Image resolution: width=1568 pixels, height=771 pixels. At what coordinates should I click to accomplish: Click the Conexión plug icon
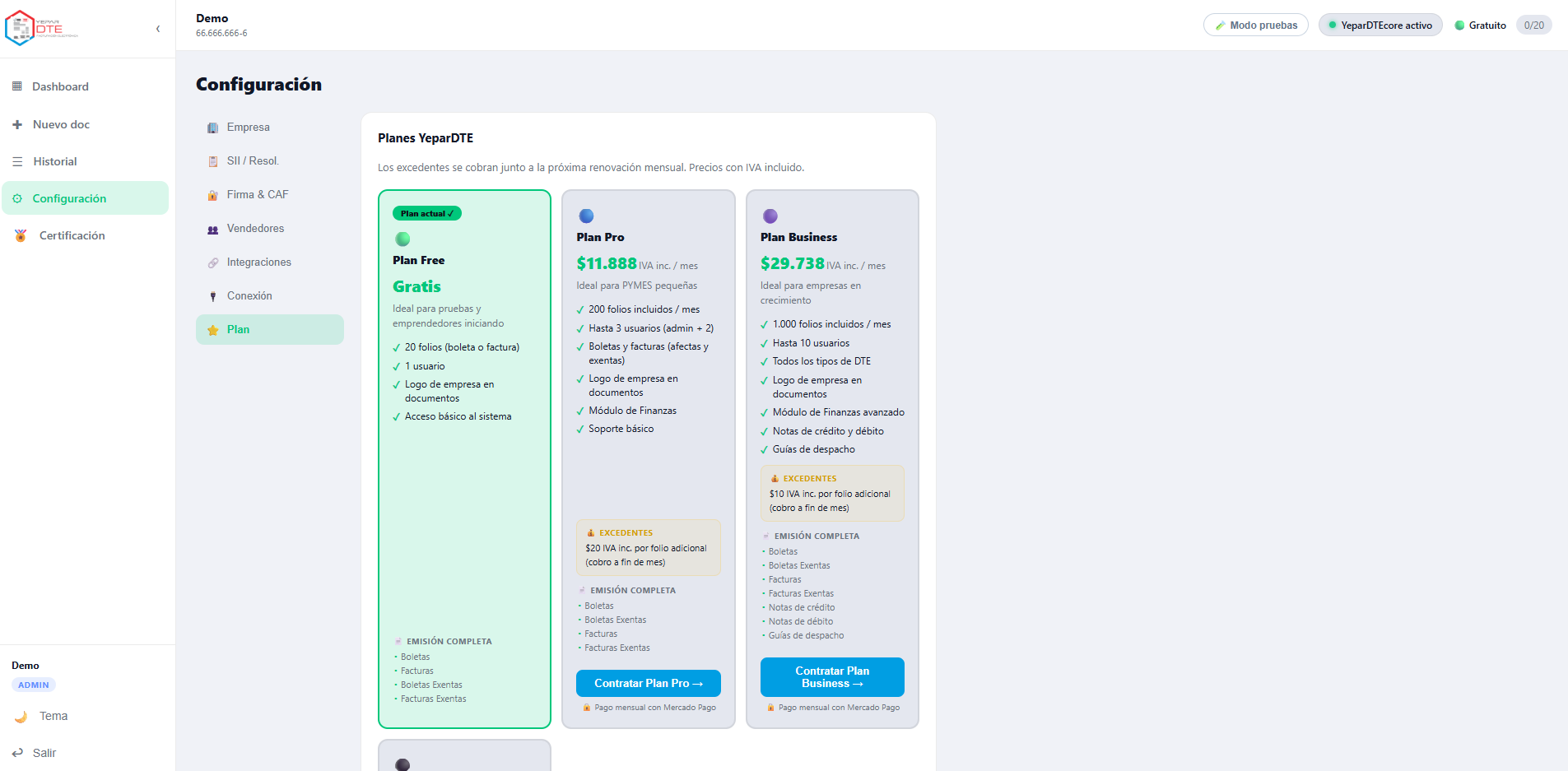click(x=213, y=296)
